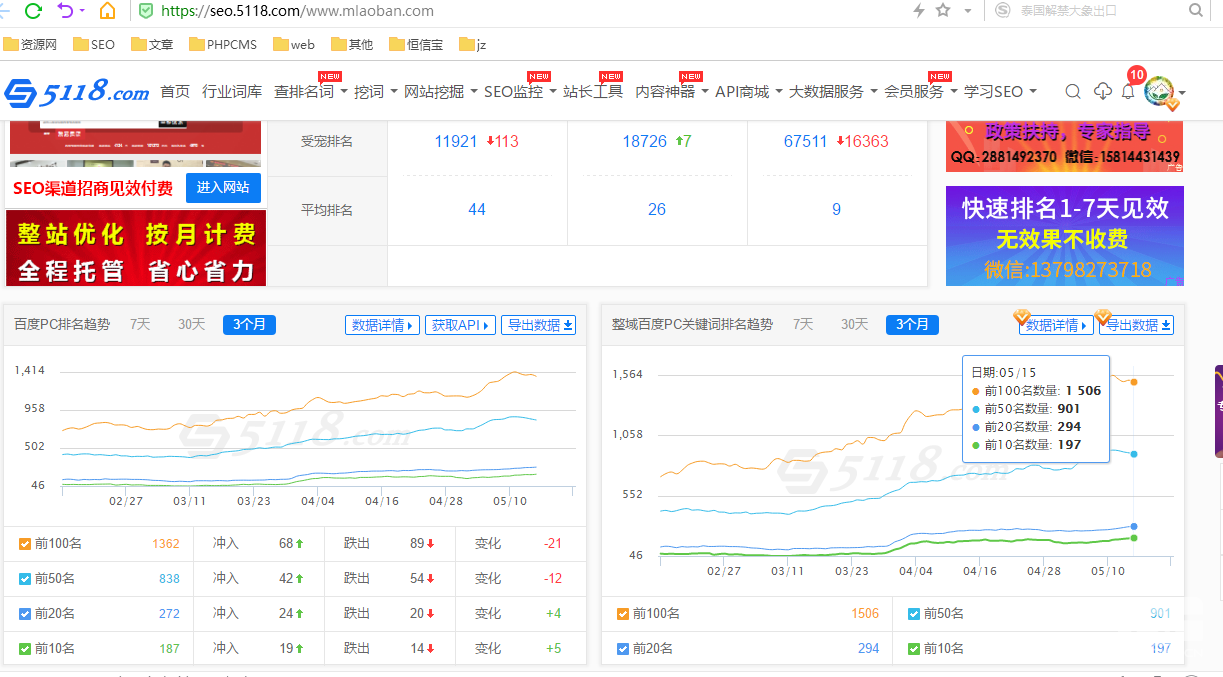
Task: Open the 文章 bookmark folder
Action: coord(152,44)
